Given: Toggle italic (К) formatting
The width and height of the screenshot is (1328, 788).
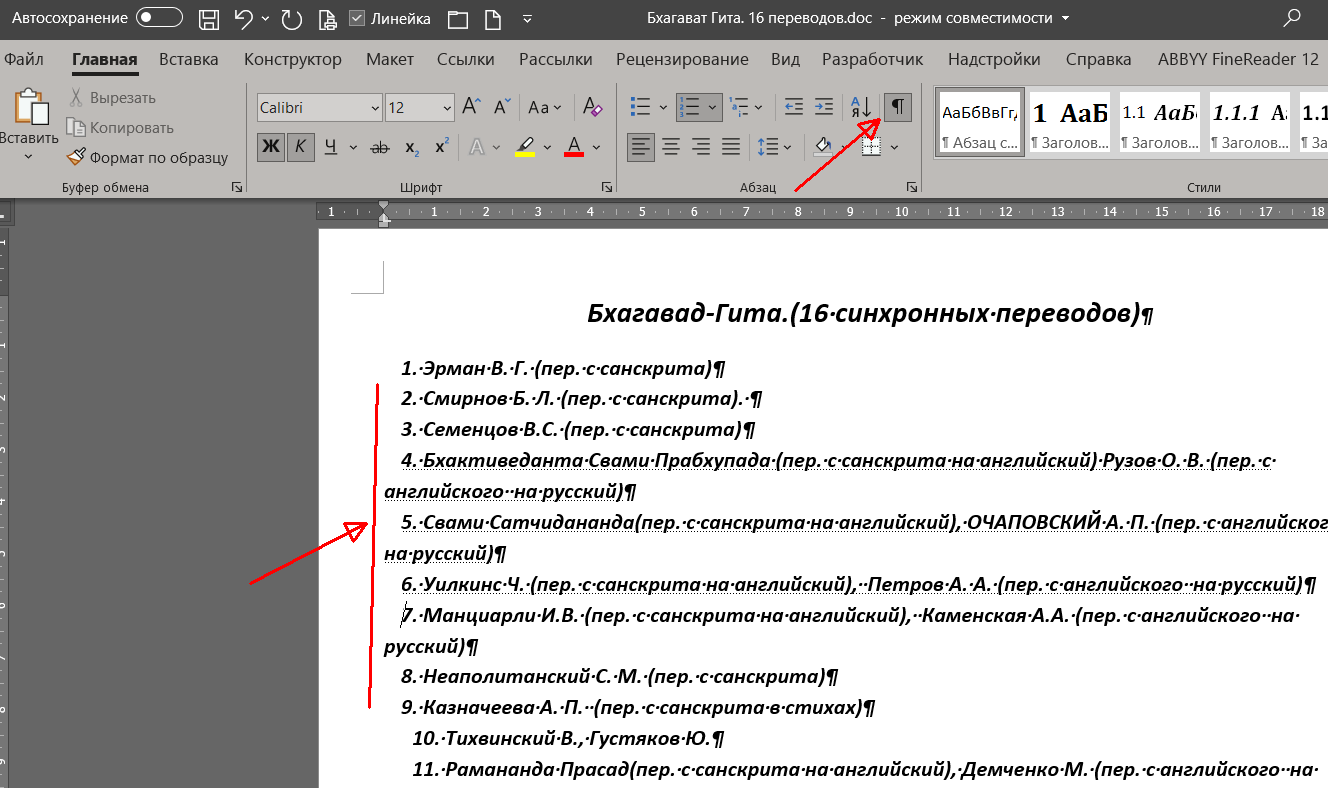Looking at the screenshot, I should tap(300, 147).
